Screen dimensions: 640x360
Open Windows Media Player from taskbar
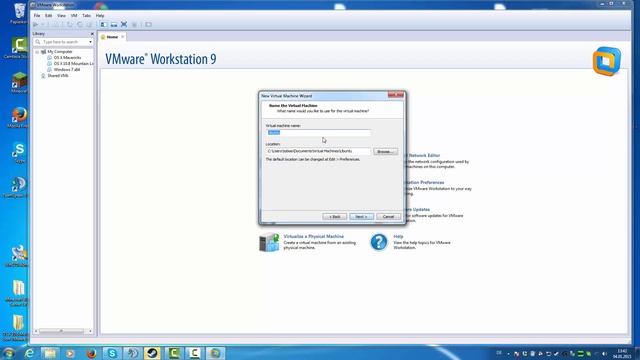tap(70, 353)
